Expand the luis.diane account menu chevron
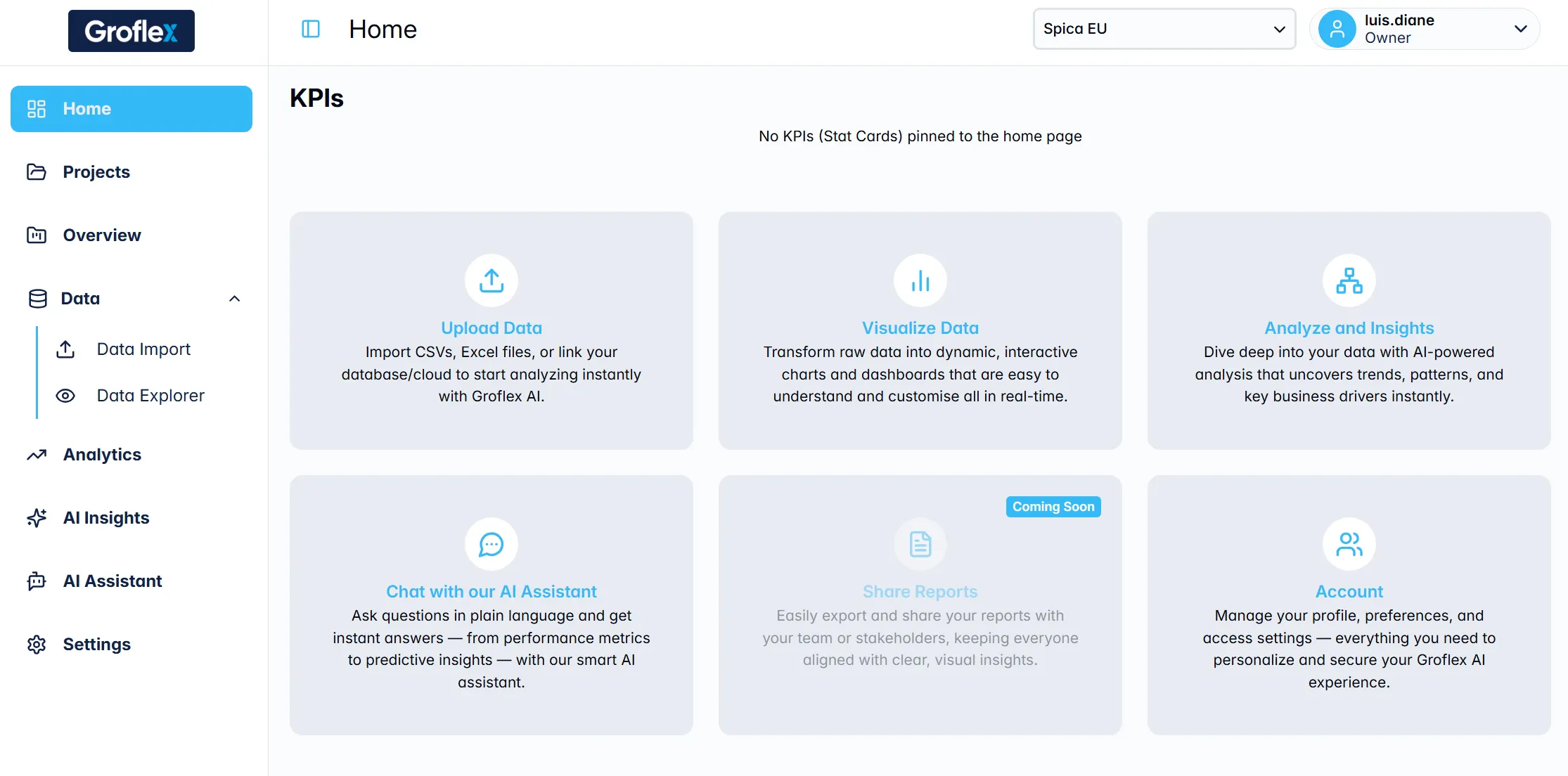1568x776 pixels. 1521,29
